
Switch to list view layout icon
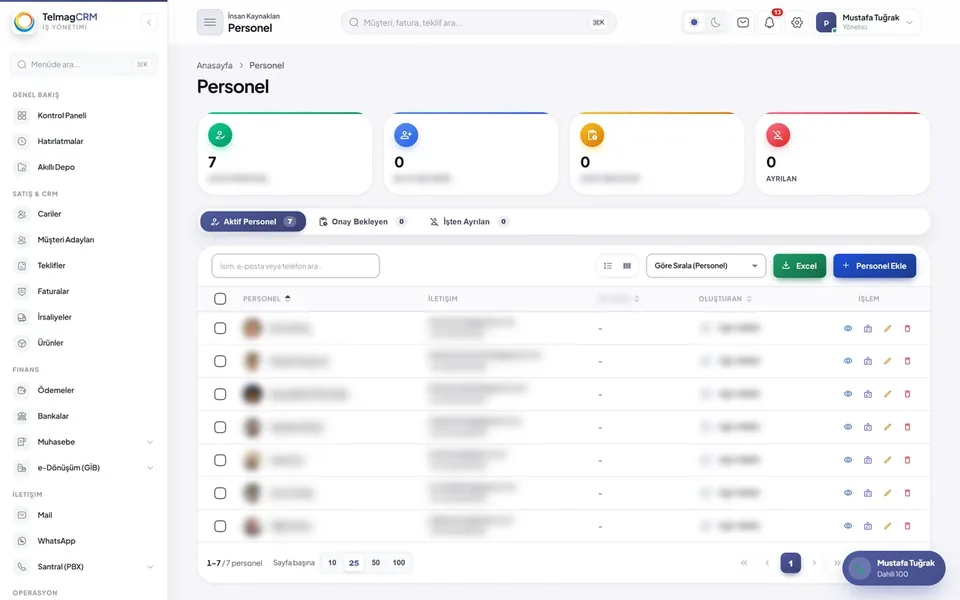(608, 266)
